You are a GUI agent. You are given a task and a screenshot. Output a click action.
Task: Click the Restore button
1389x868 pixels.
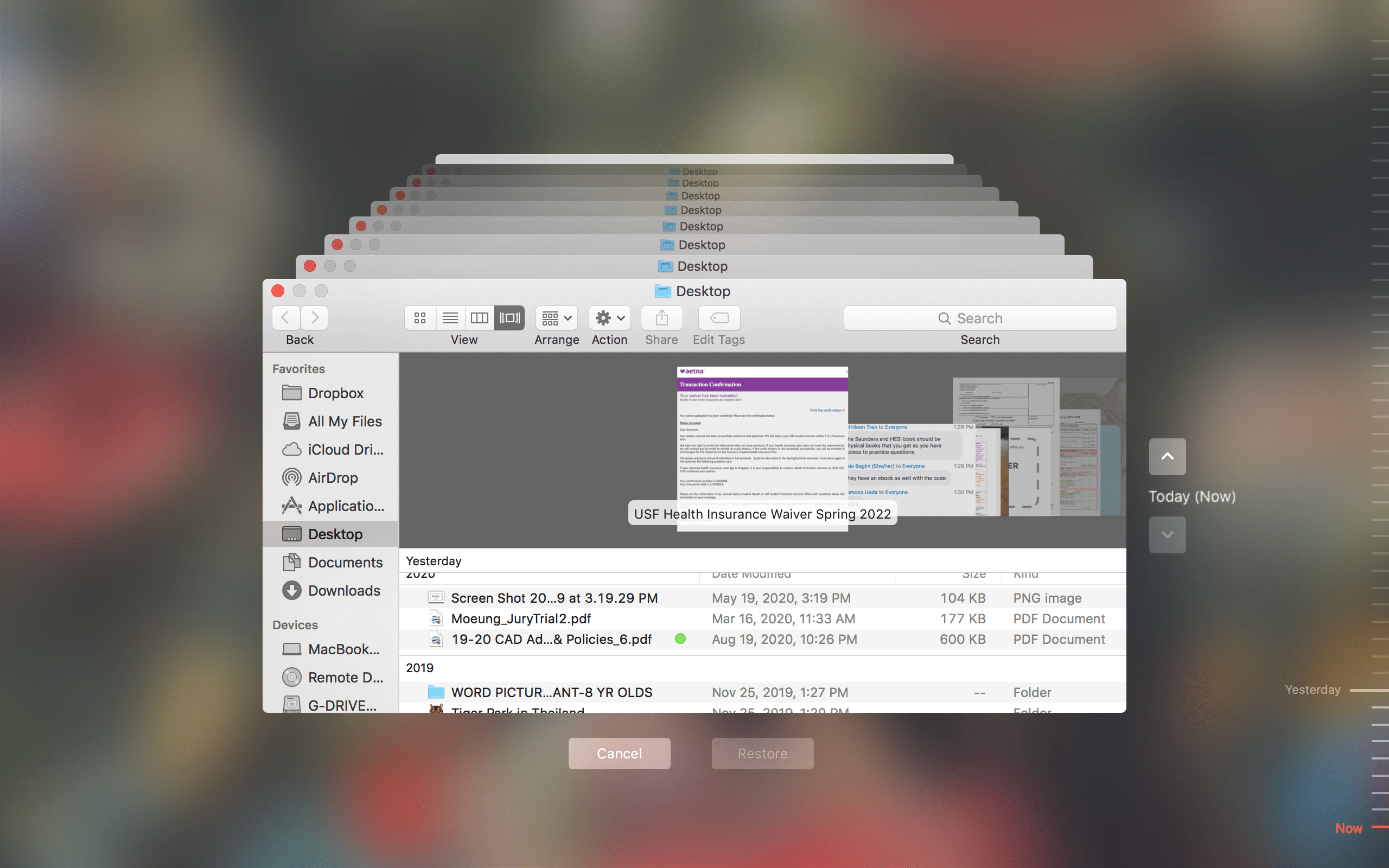tap(762, 753)
